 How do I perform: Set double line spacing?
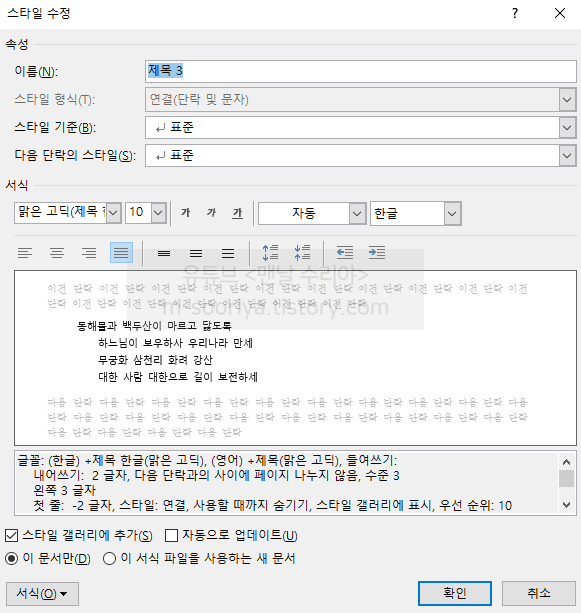pyautogui.click(x=228, y=253)
